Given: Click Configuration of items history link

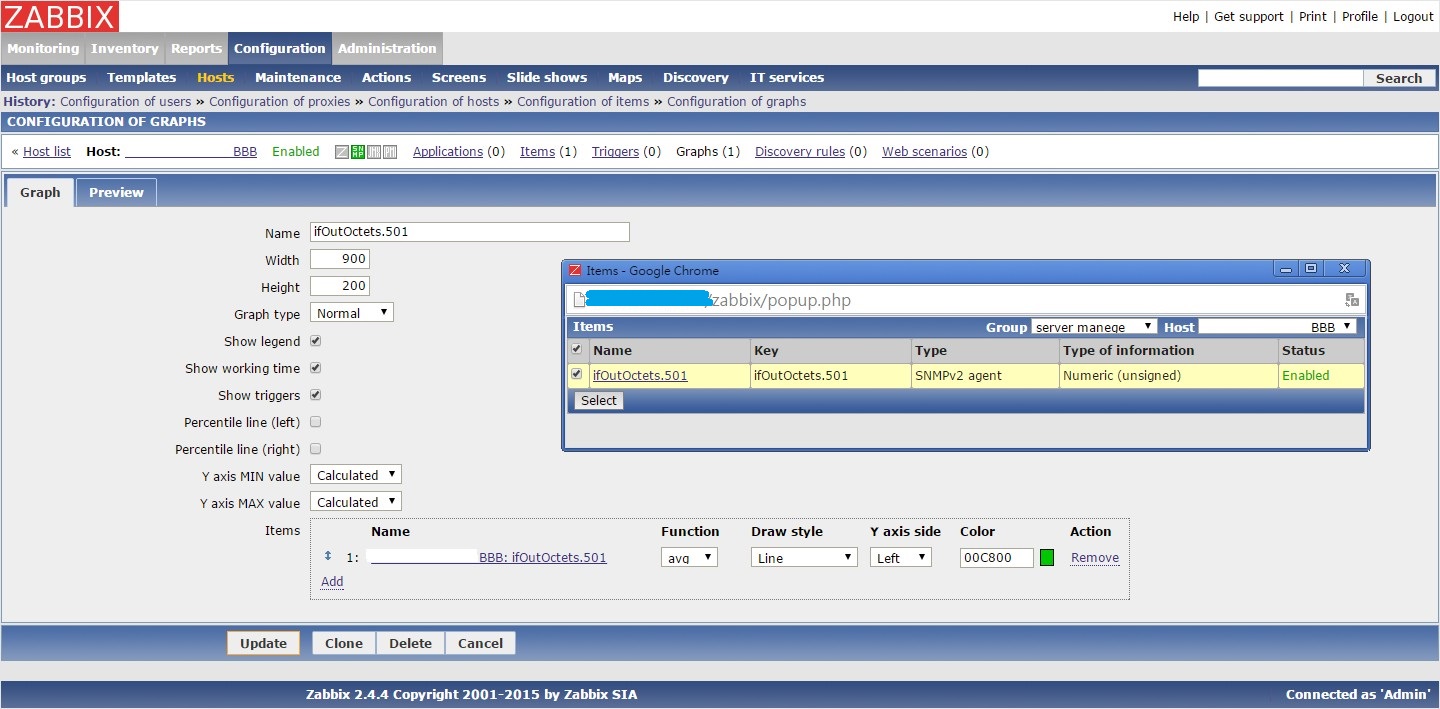Looking at the screenshot, I should coord(583,102).
